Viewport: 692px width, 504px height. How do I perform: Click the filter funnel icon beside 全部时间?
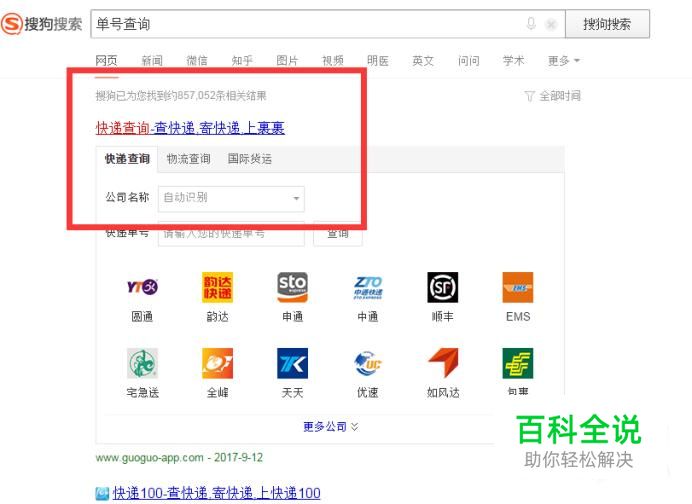coord(530,96)
